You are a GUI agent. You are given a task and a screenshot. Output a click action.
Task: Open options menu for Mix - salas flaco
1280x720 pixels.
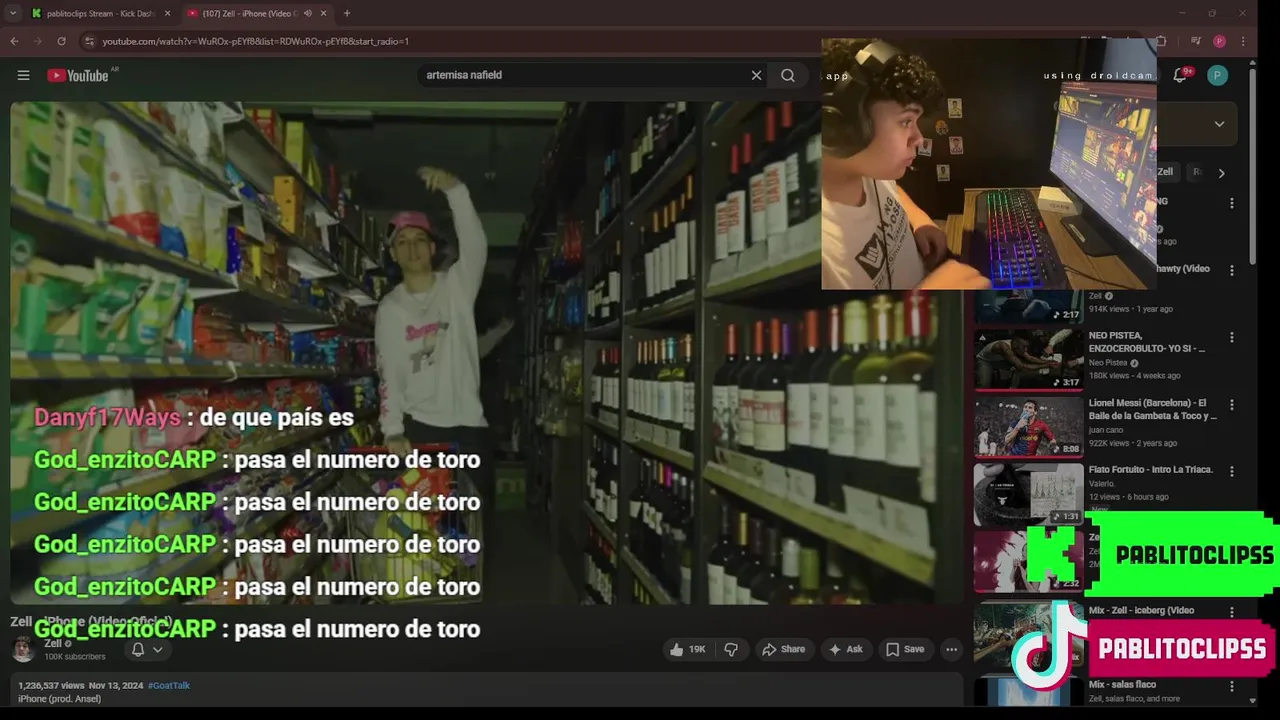pos(1232,686)
